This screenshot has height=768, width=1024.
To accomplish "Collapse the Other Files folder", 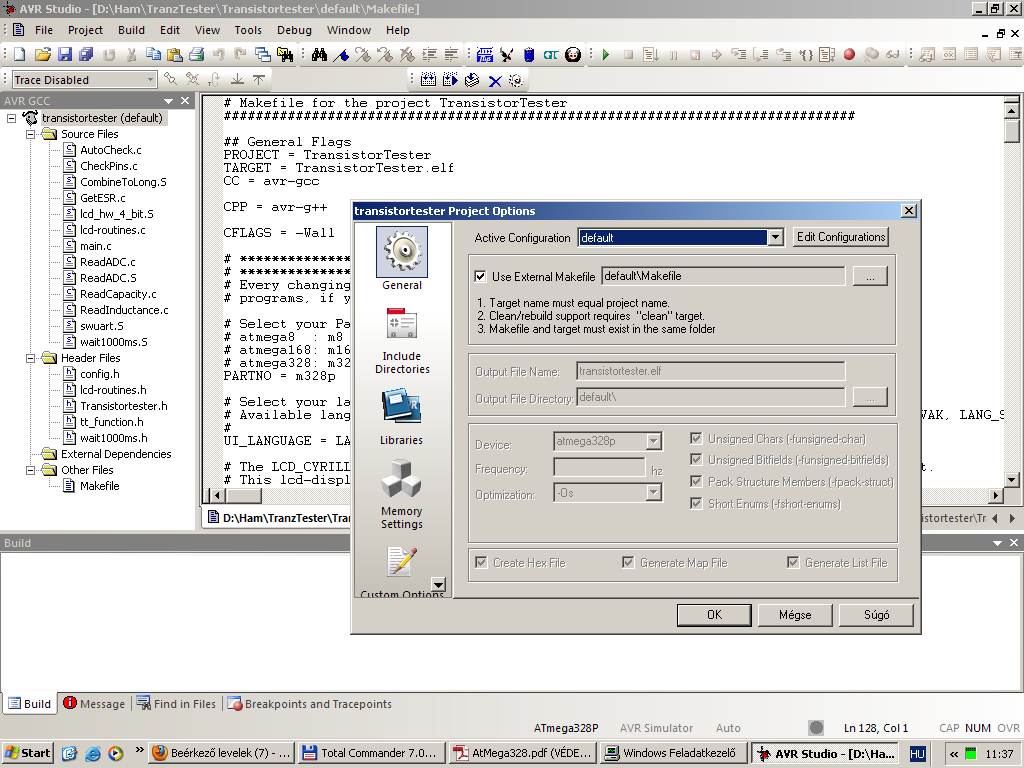I will pyautogui.click(x=31, y=470).
